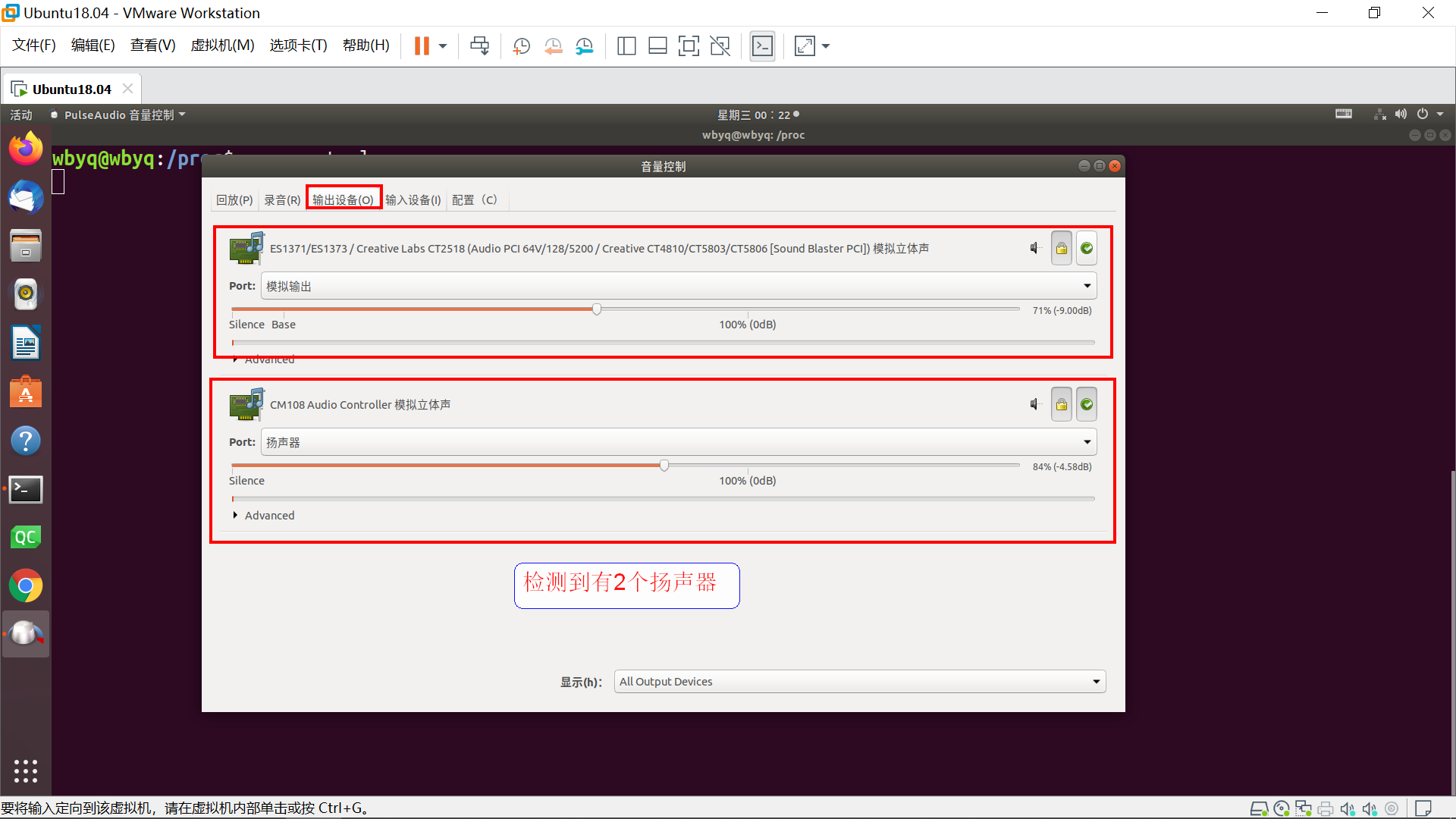Image resolution: width=1456 pixels, height=819 pixels.
Task: Open the Terminal from the Ubuntu dock
Action: (25, 489)
